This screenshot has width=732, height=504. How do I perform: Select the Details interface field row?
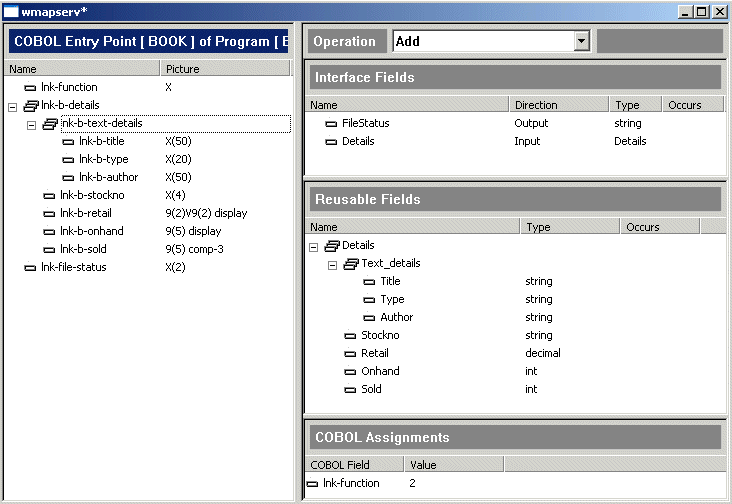[x=358, y=142]
